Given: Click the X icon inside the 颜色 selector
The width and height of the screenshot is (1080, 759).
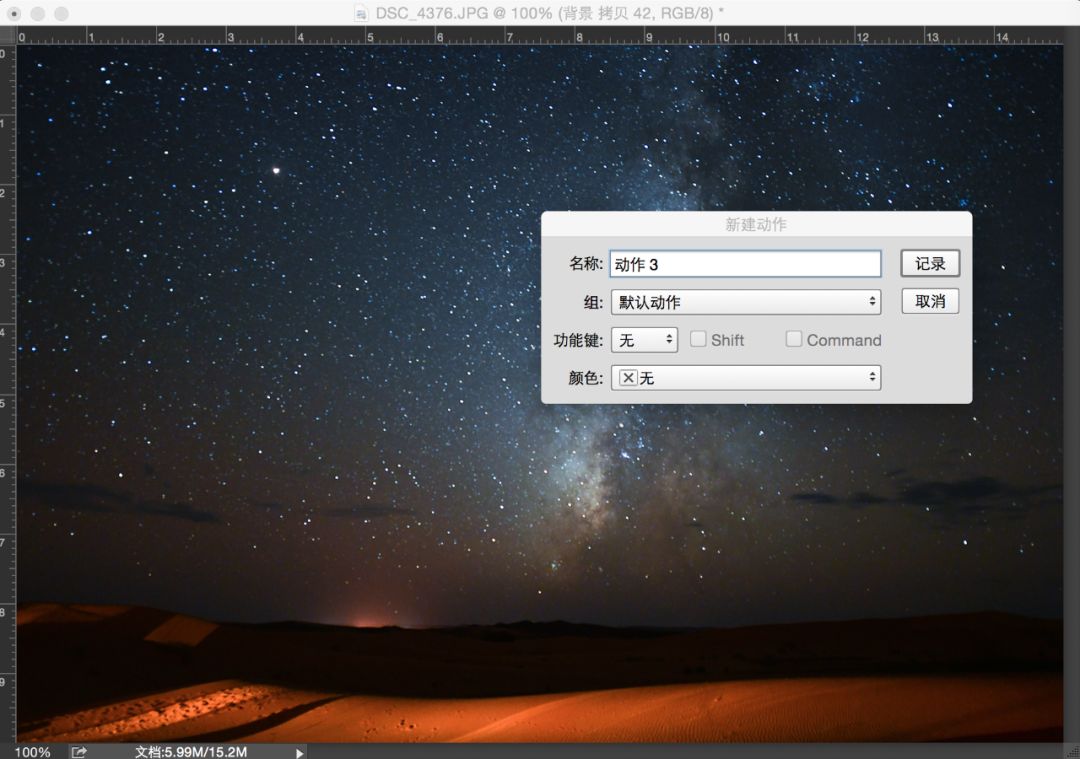Looking at the screenshot, I should 628,378.
